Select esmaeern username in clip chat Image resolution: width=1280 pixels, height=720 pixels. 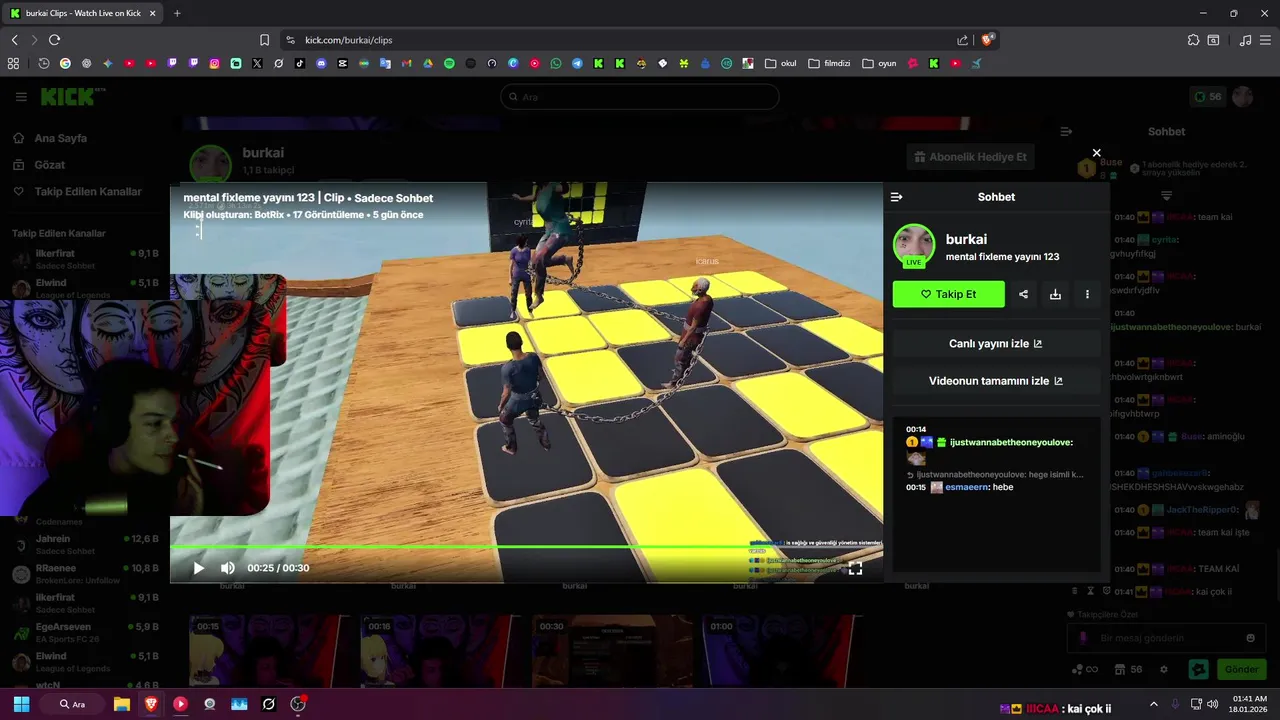coord(966,487)
